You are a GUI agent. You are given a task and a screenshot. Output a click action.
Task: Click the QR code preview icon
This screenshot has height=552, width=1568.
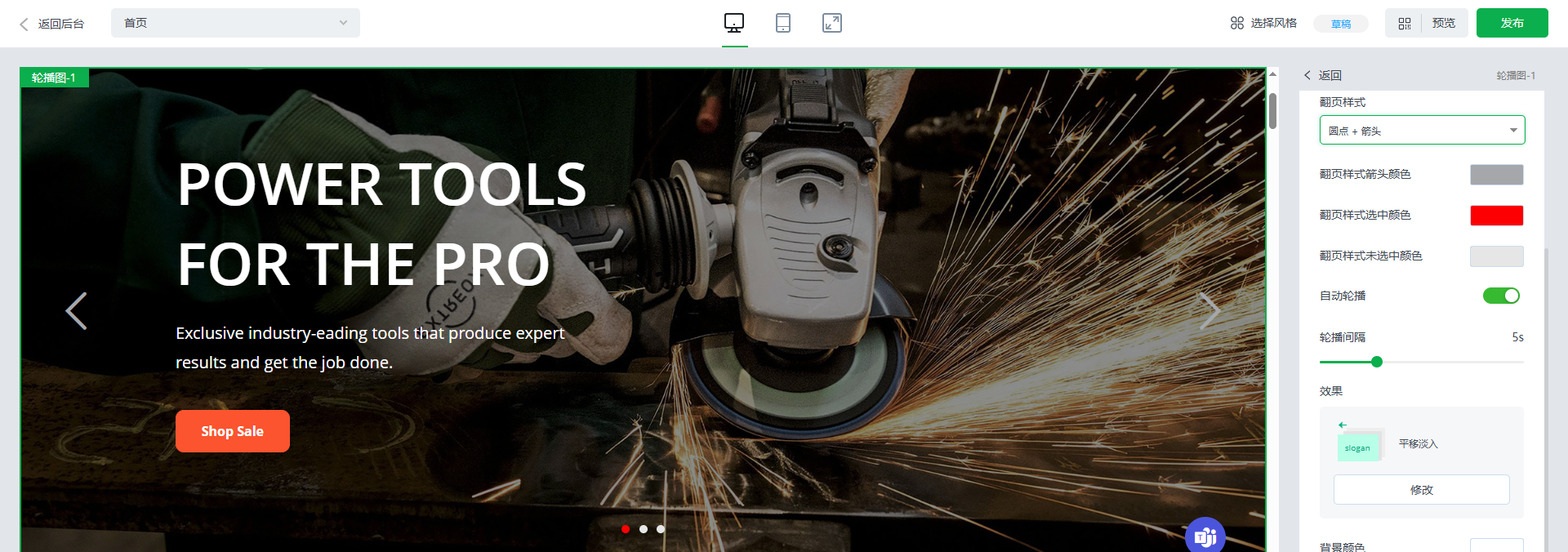pyautogui.click(x=1405, y=24)
